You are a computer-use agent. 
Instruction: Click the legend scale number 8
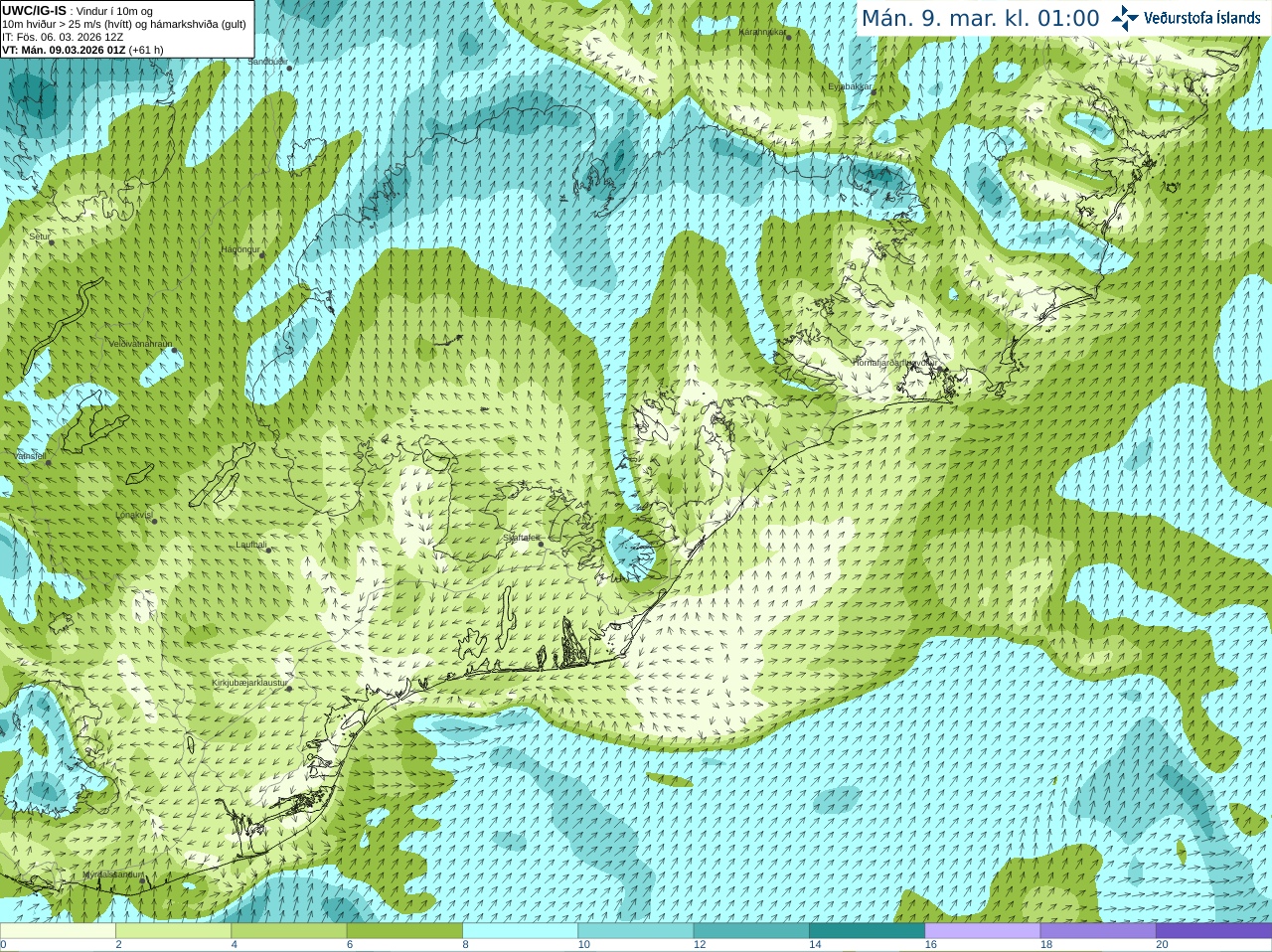tap(465, 945)
